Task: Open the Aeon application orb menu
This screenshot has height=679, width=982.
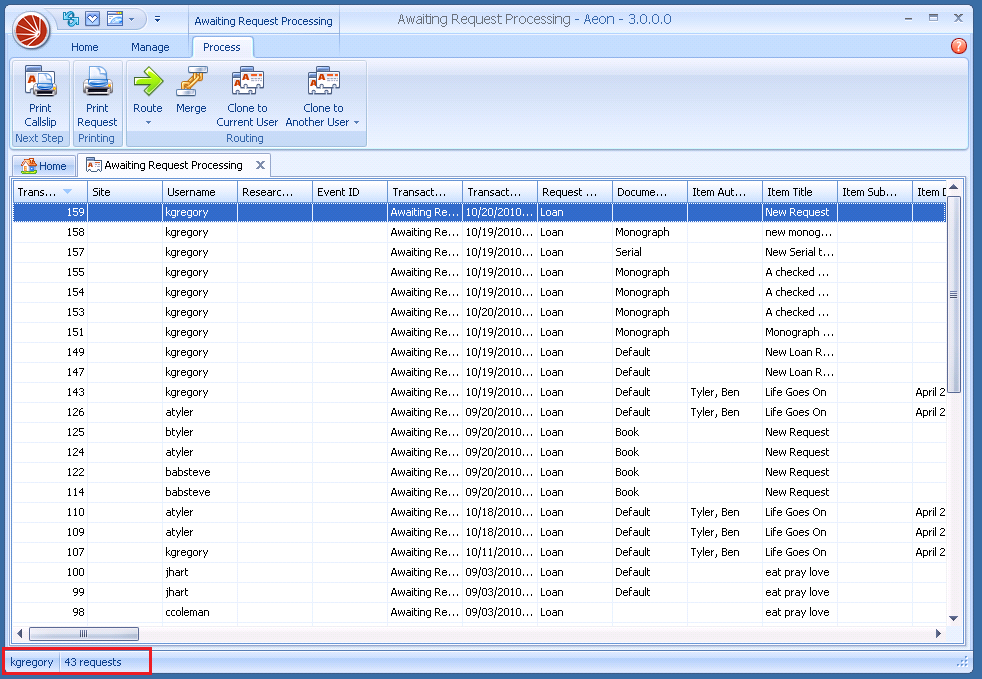Action: point(31,29)
